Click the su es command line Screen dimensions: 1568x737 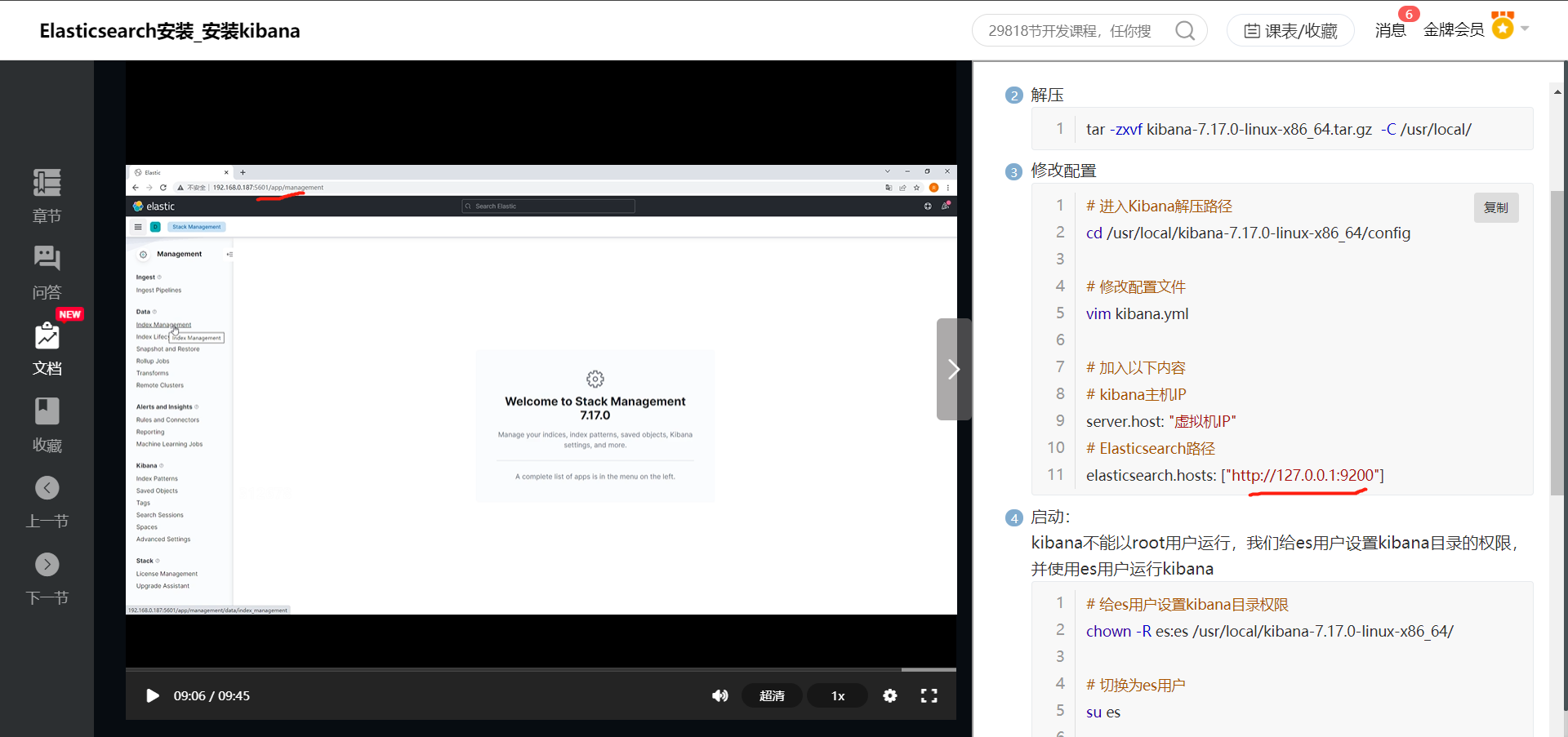pyautogui.click(x=1102, y=712)
